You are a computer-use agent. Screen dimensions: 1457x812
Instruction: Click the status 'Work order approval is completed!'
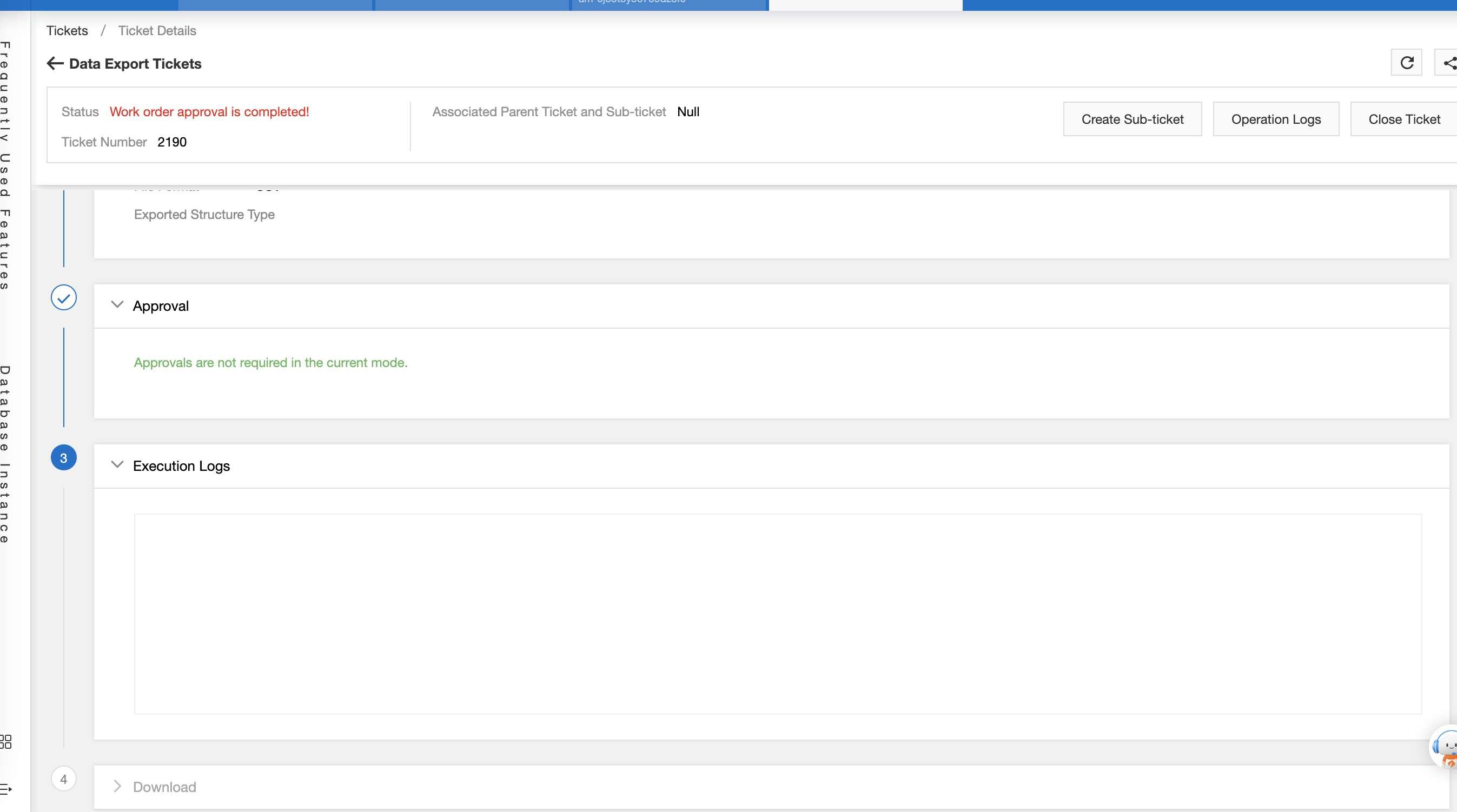[x=209, y=111]
